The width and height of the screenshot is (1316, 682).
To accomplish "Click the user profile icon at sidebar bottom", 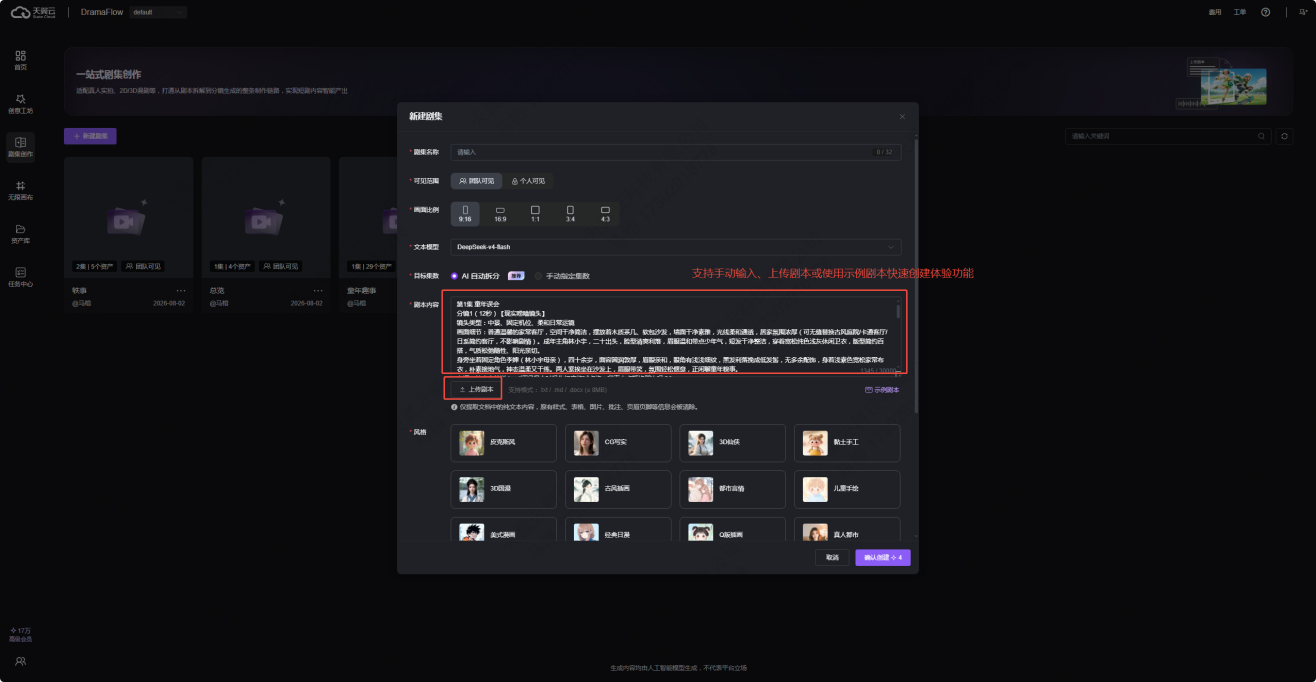I will coord(20,661).
